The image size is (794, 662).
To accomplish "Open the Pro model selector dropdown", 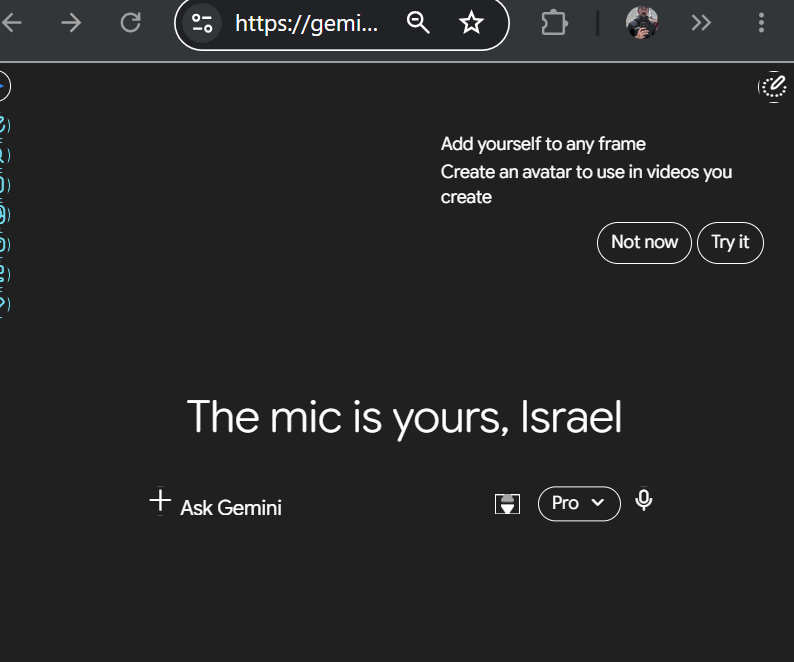I will 579,503.
